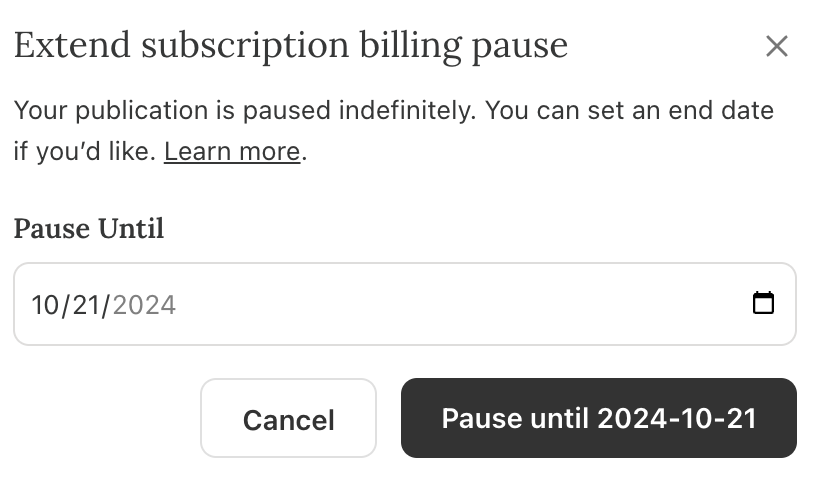This screenshot has height=478, width=822.
Task: Cancel the pause extension
Action: click(x=288, y=418)
